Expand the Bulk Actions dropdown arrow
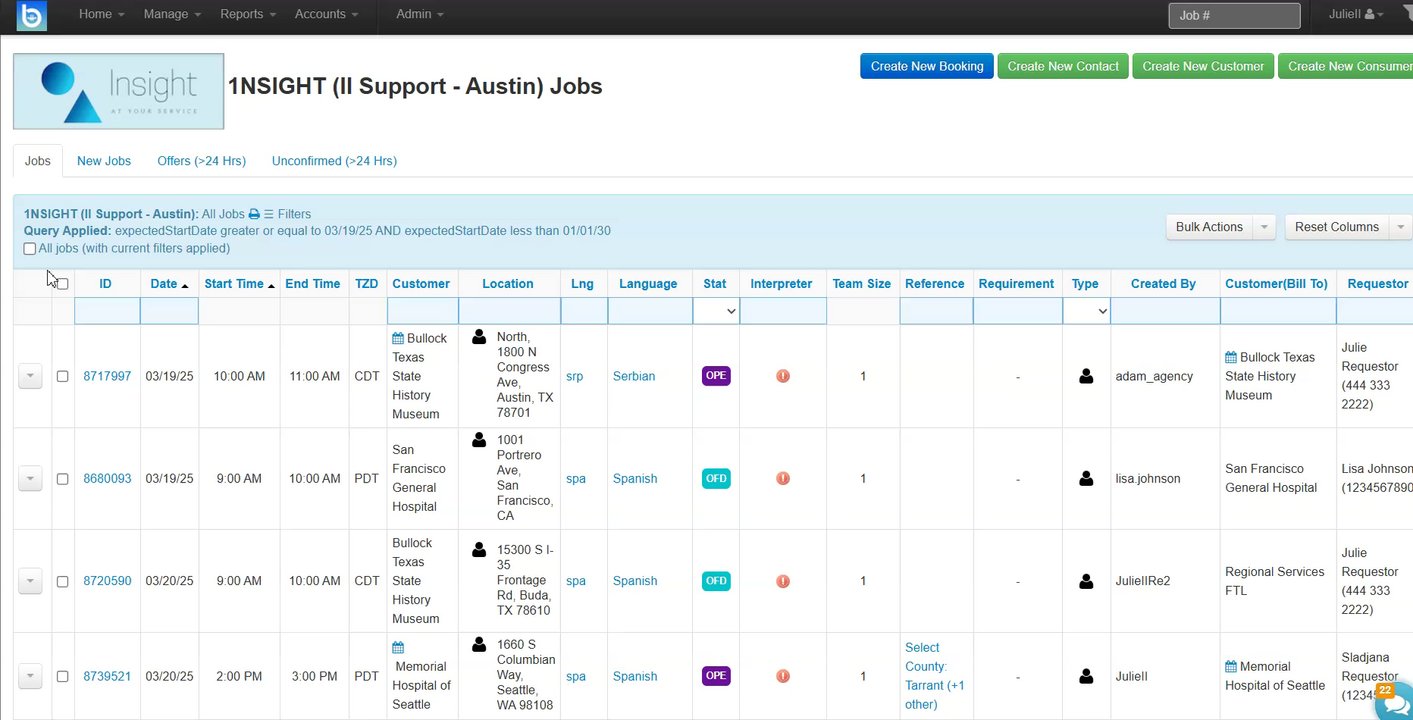Image resolution: width=1413 pixels, height=720 pixels. tap(1265, 227)
